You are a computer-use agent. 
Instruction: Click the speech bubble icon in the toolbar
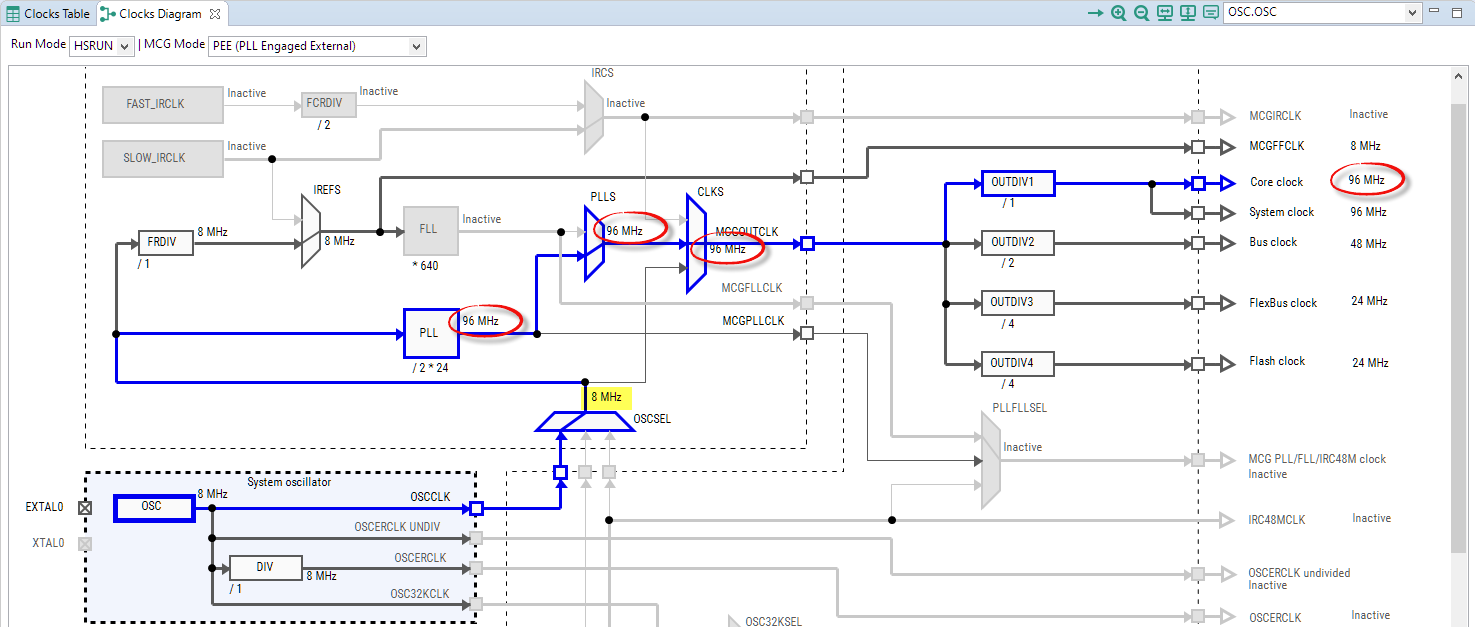[1211, 14]
